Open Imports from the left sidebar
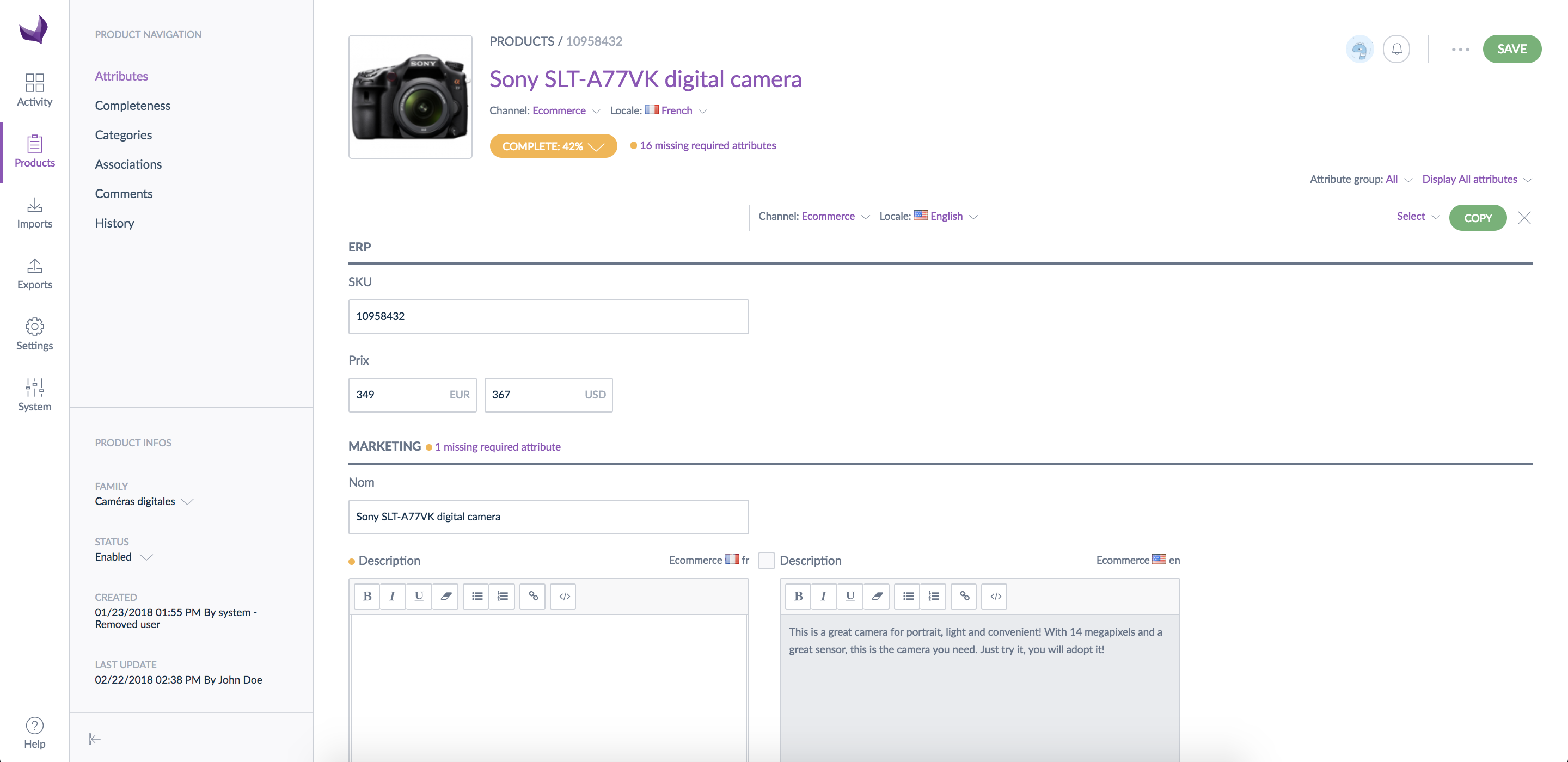 (x=34, y=213)
